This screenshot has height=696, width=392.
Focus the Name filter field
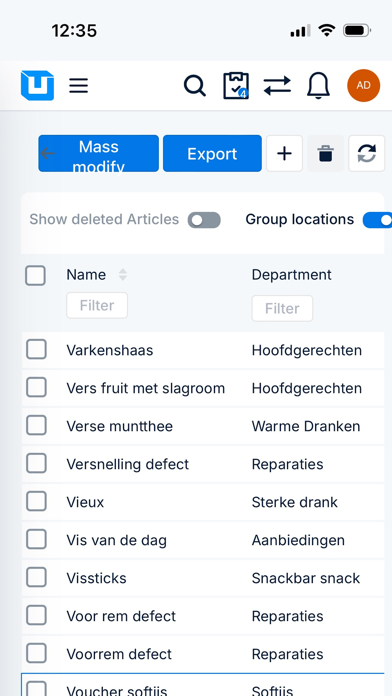(x=97, y=305)
